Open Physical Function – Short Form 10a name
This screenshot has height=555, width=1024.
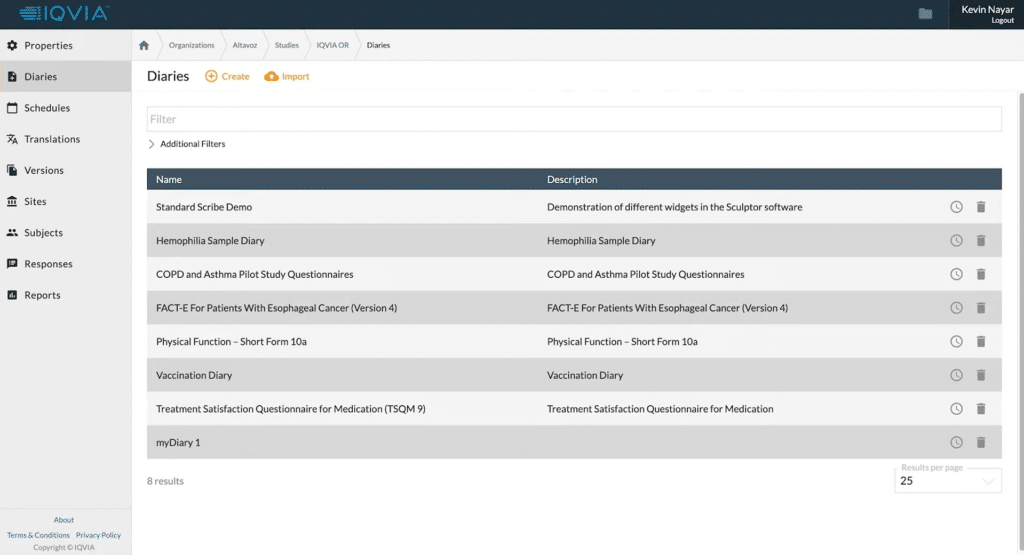(231, 341)
